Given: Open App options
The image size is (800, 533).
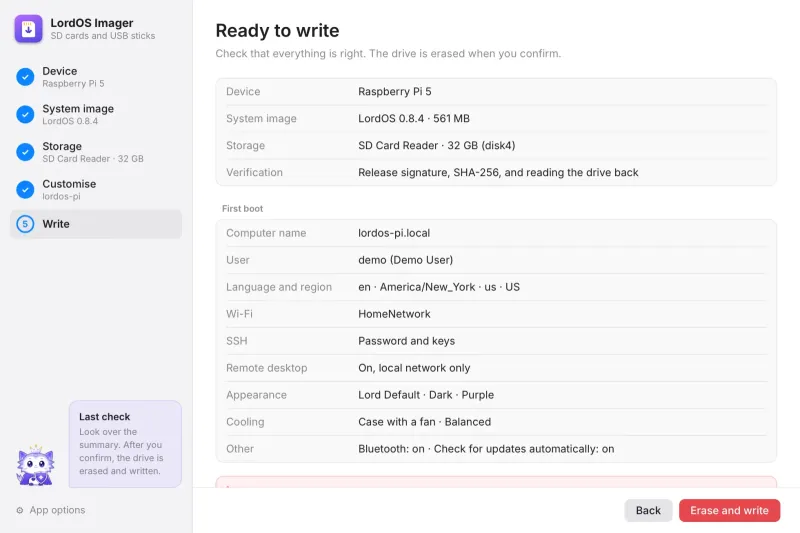Looking at the screenshot, I should [x=51, y=510].
